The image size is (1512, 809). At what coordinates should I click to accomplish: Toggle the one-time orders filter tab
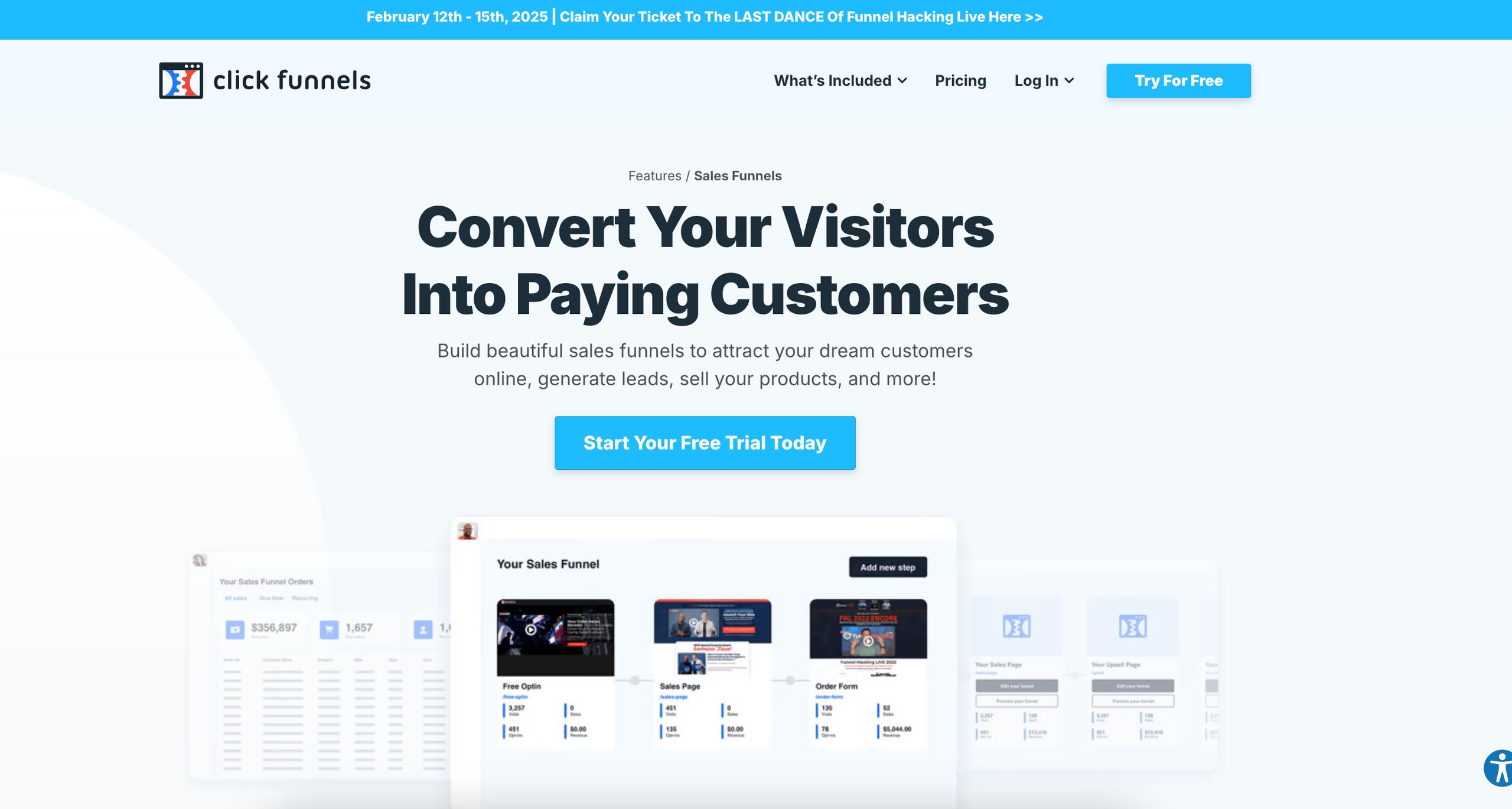click(271, 598)
